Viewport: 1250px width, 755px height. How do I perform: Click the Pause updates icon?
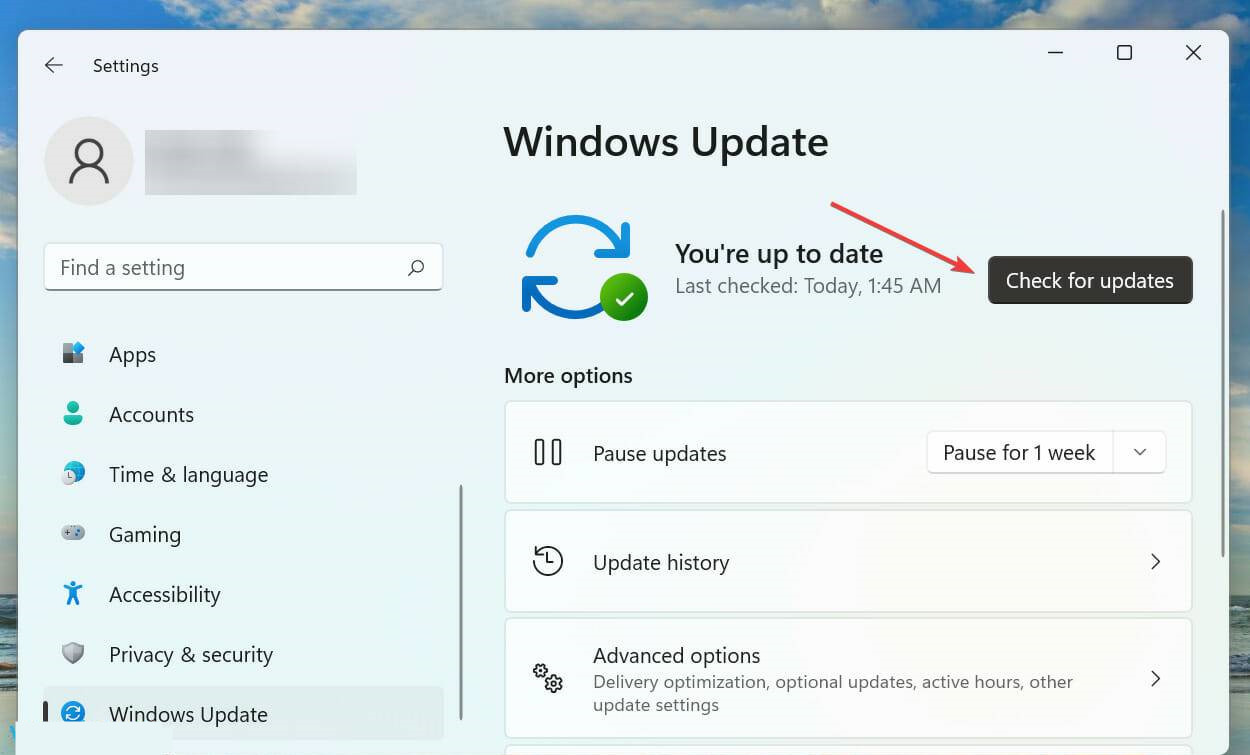(x=548, y=452)
